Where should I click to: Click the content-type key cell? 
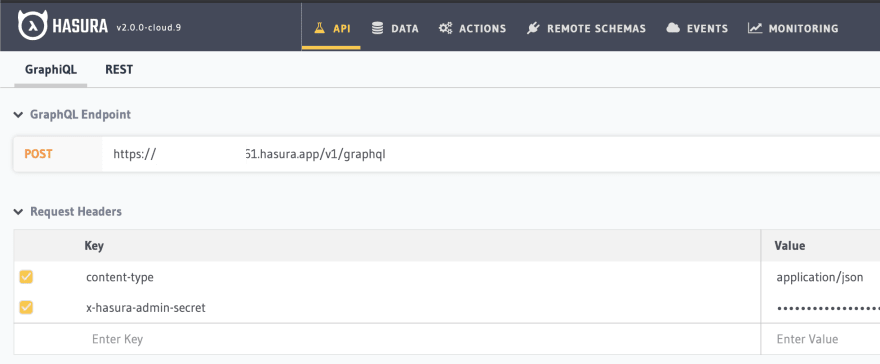(x=120, y=277)
